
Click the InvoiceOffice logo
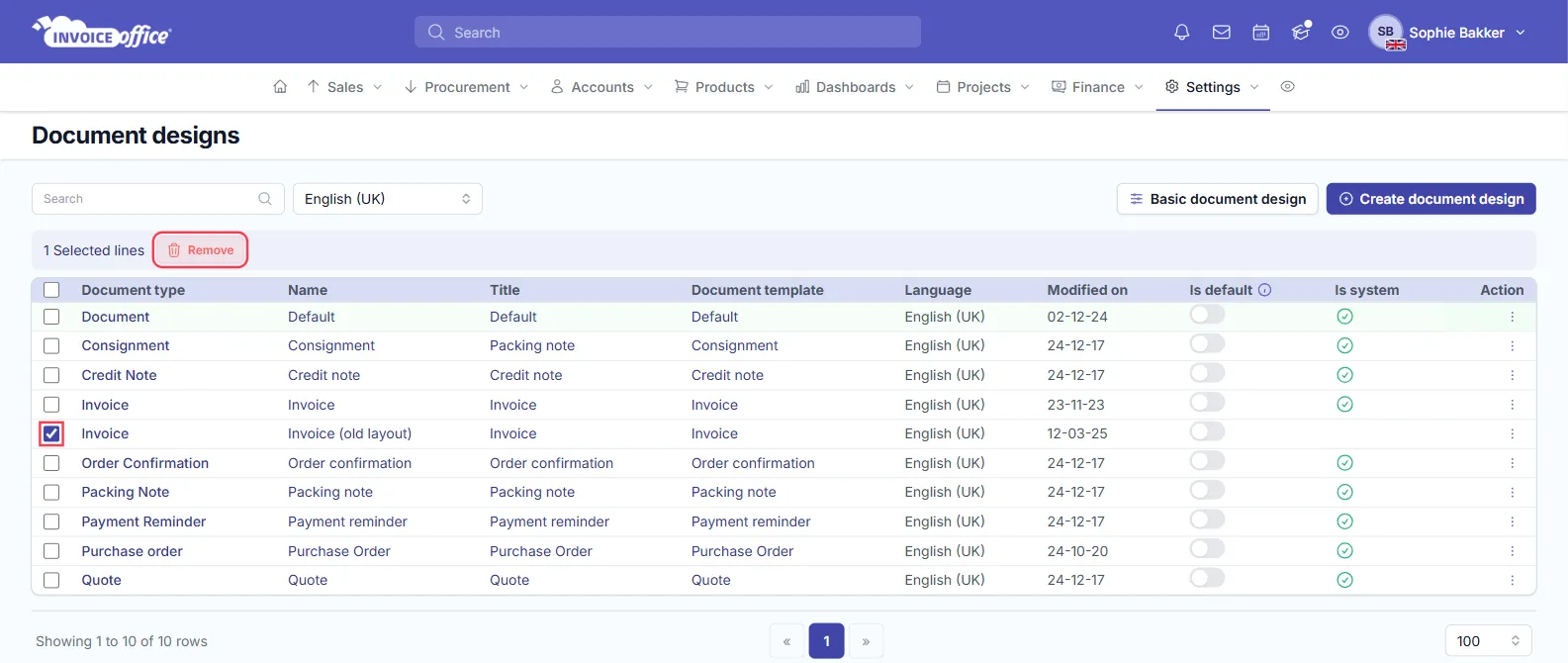pos(102,33)
